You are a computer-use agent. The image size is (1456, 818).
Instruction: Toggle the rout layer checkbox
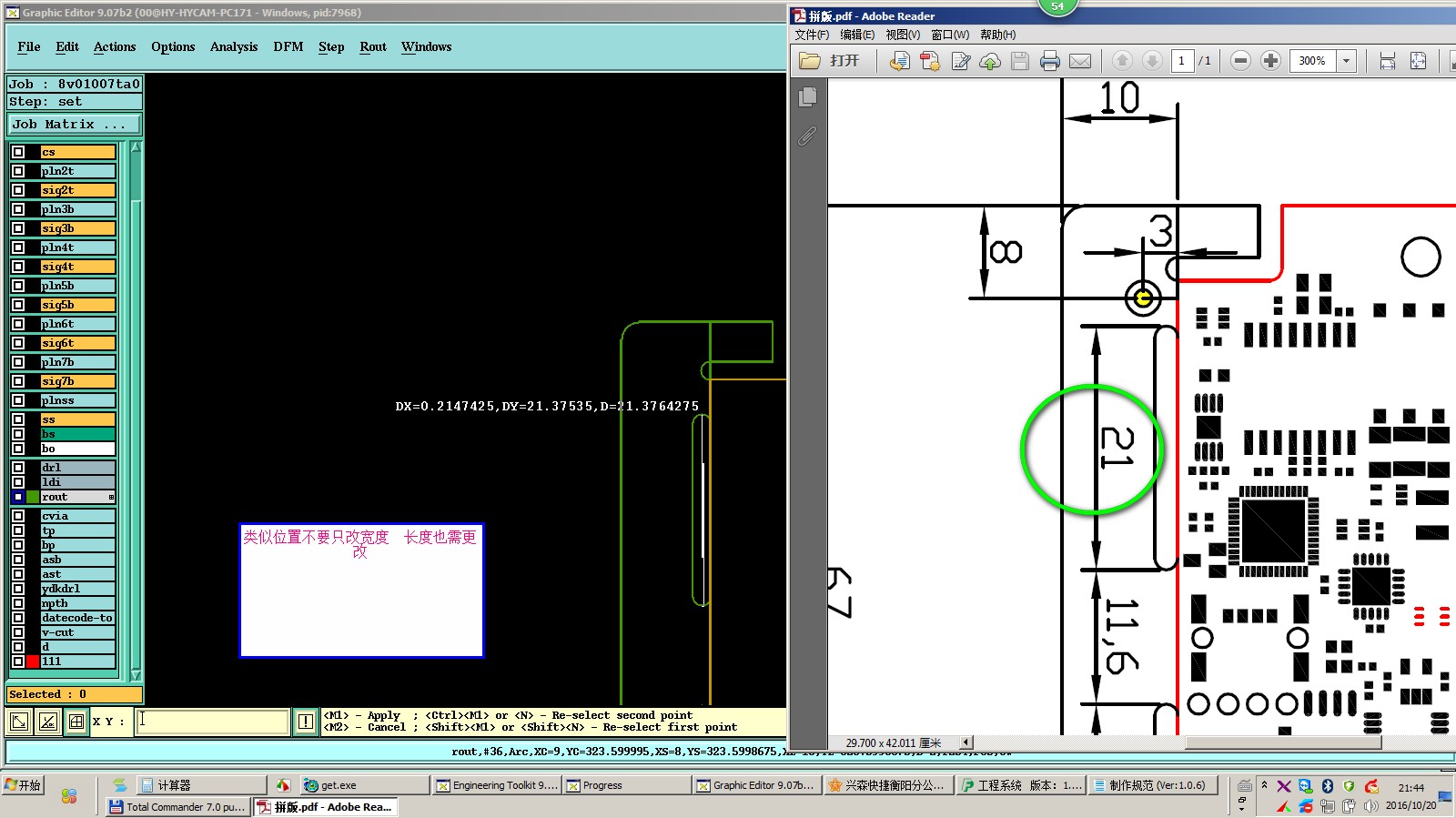click(18, 497)
